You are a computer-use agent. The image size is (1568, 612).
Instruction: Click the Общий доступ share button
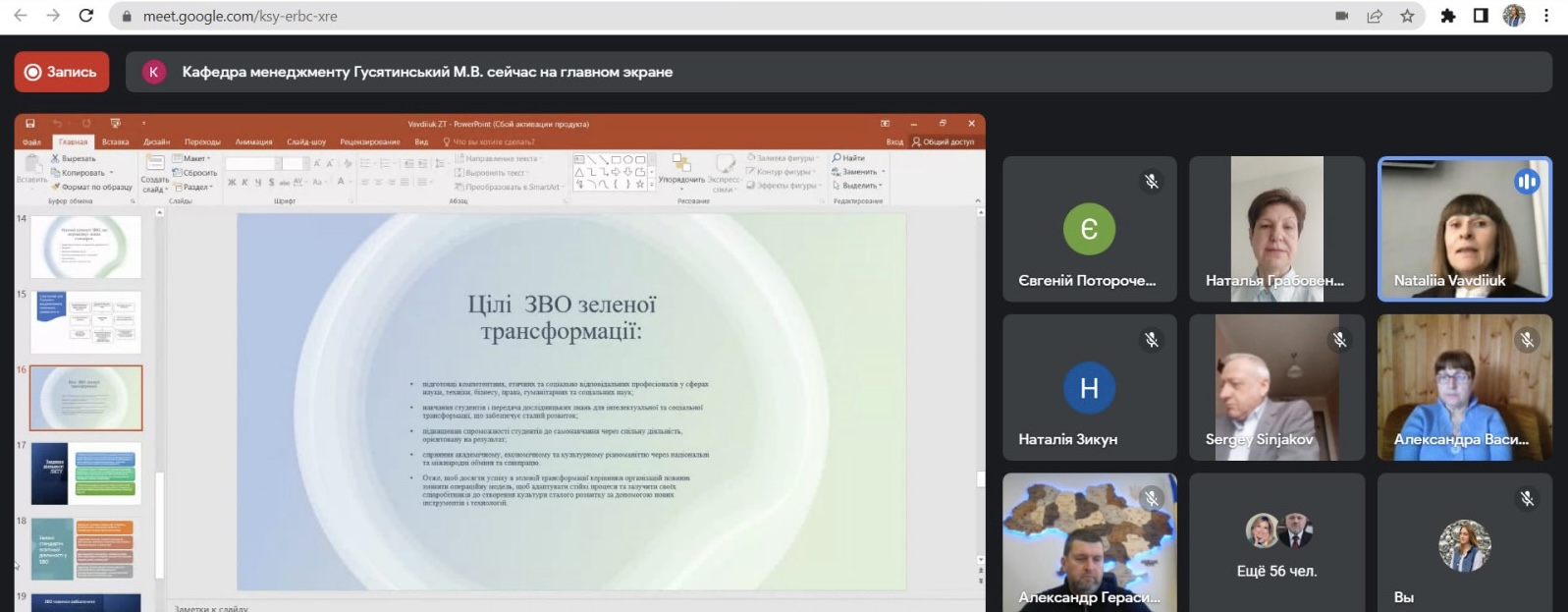tap(943, 141)
